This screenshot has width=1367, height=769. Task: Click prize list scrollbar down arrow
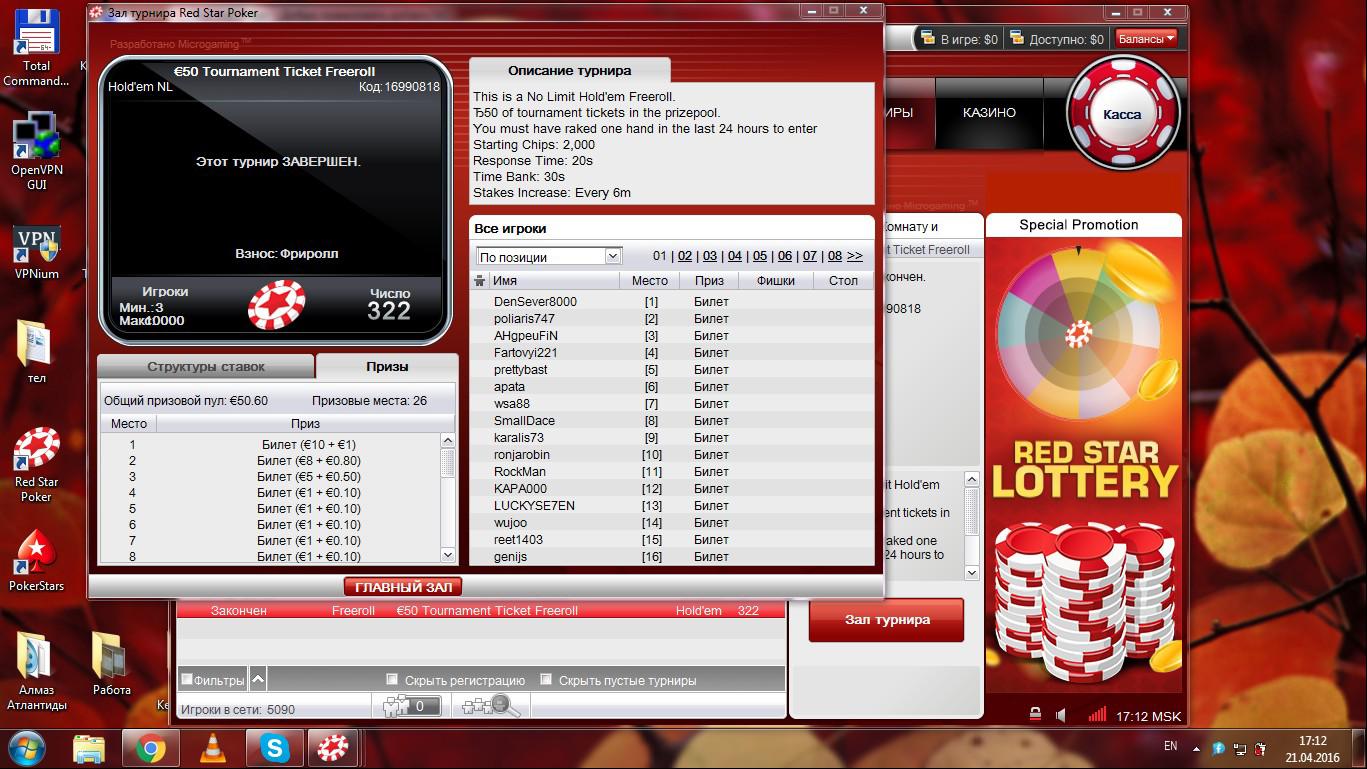[x=447, y=555]
